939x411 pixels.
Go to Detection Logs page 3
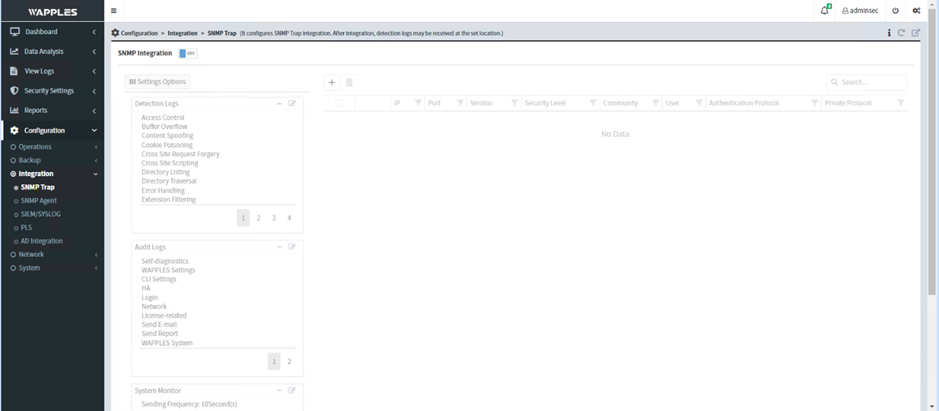pyautogui.click(x=274, y=217)
